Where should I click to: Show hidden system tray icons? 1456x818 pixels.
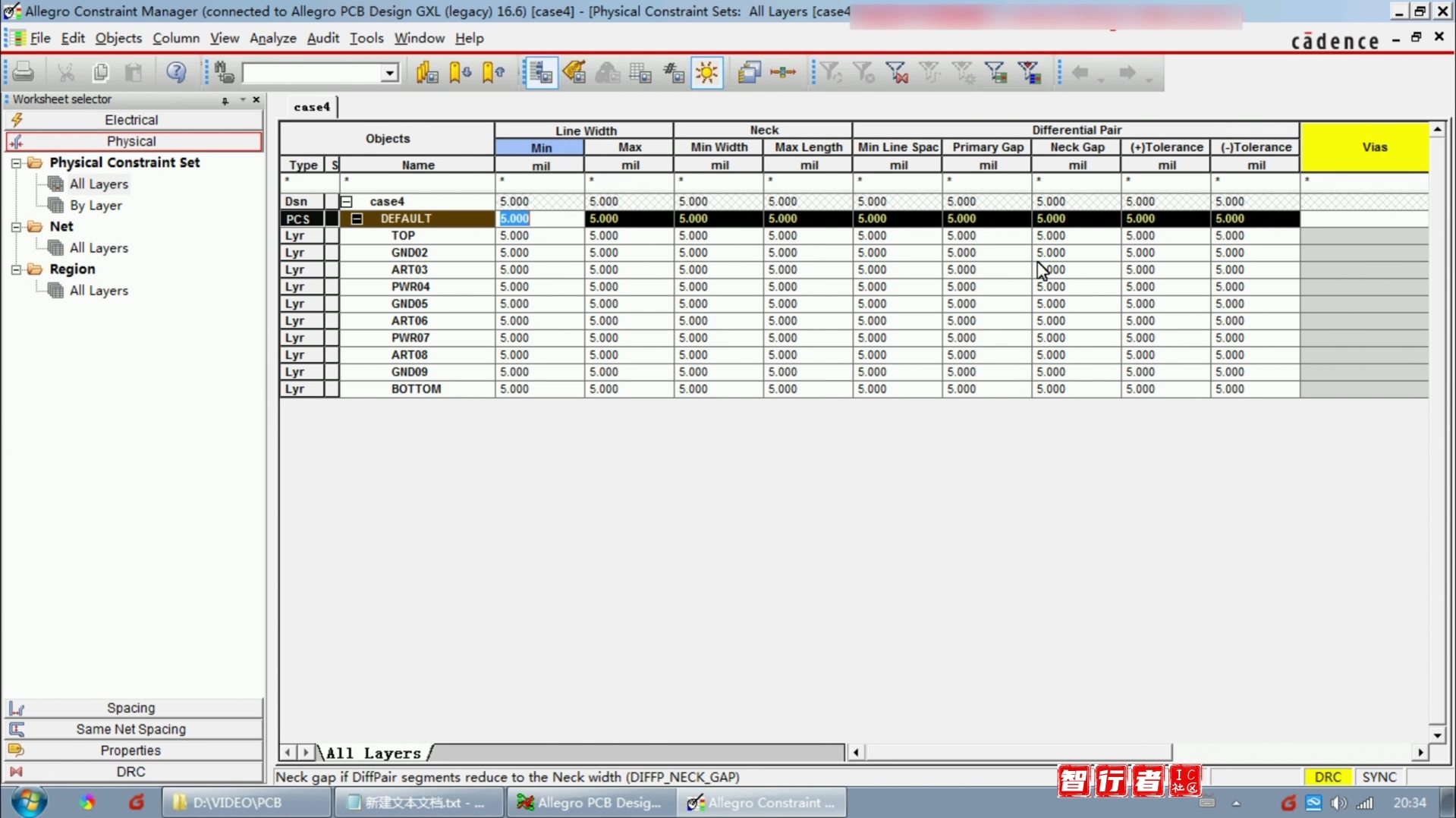click(x=1236, y=803)
